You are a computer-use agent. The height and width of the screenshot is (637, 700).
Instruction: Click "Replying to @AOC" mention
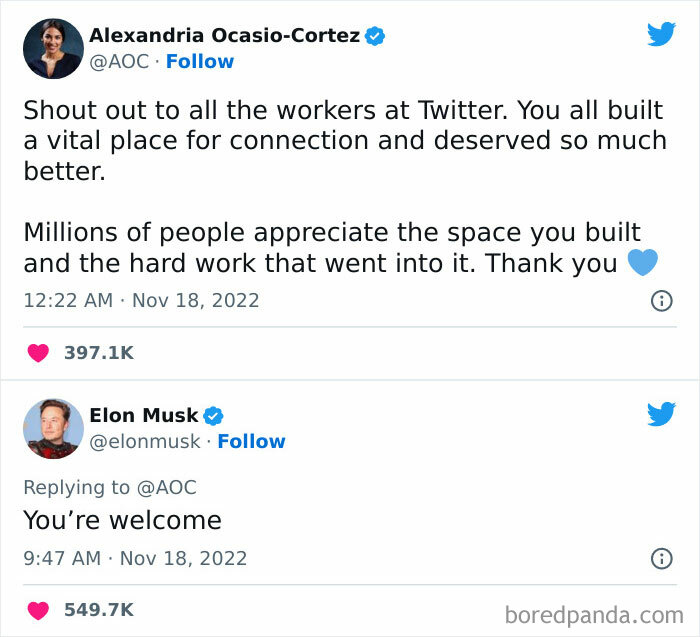point(166,487)
